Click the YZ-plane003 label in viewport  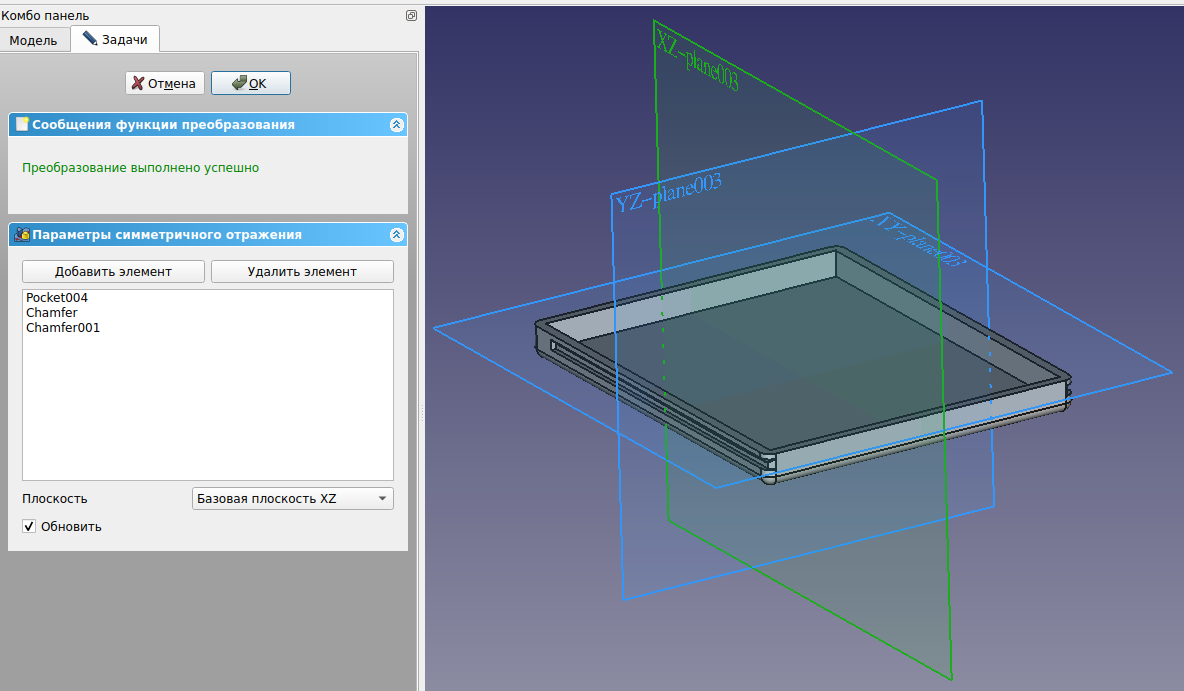pyautogui.click(x=668, y=193)
